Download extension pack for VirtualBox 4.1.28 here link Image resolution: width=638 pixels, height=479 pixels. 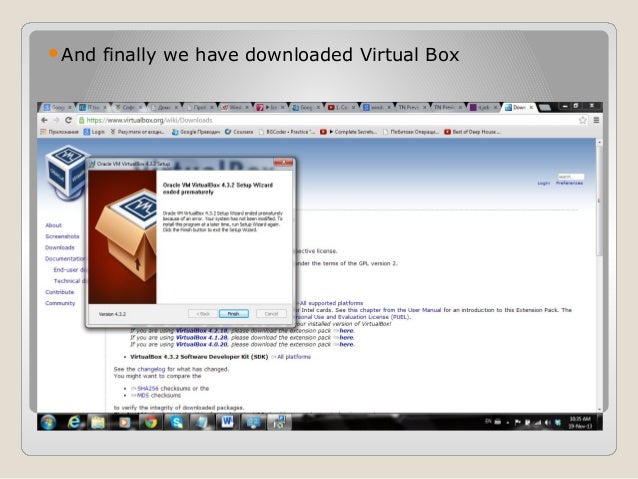click(x=346, y=337)
